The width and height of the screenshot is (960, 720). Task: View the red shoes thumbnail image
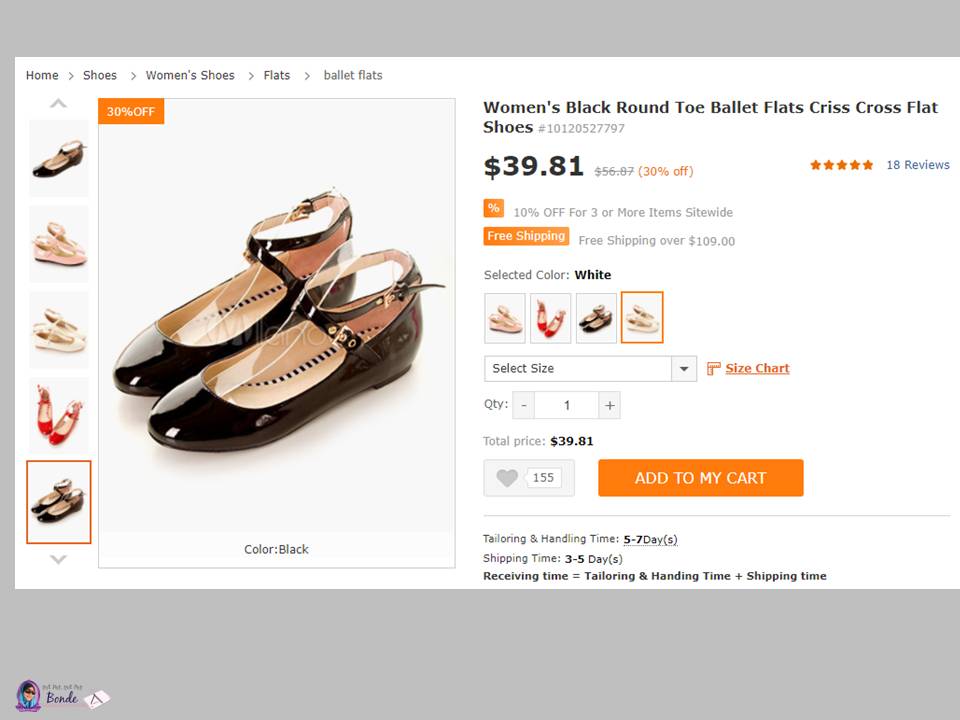pyautogui.click(x=59, y=415)
